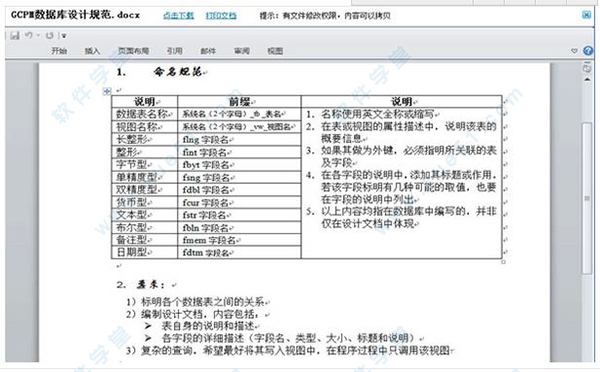Click the ruler toggle icon above scrollbar
600x372 pixels.
[x=587, y=68]
